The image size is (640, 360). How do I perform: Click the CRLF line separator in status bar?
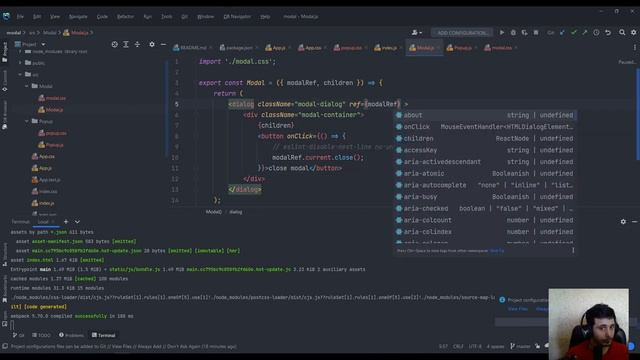(458, 347)
